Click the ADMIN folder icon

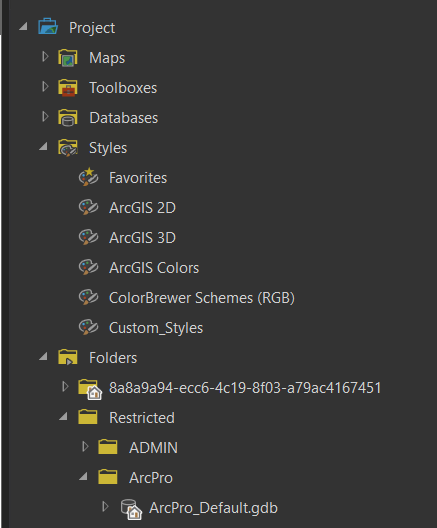coord(108,447)
